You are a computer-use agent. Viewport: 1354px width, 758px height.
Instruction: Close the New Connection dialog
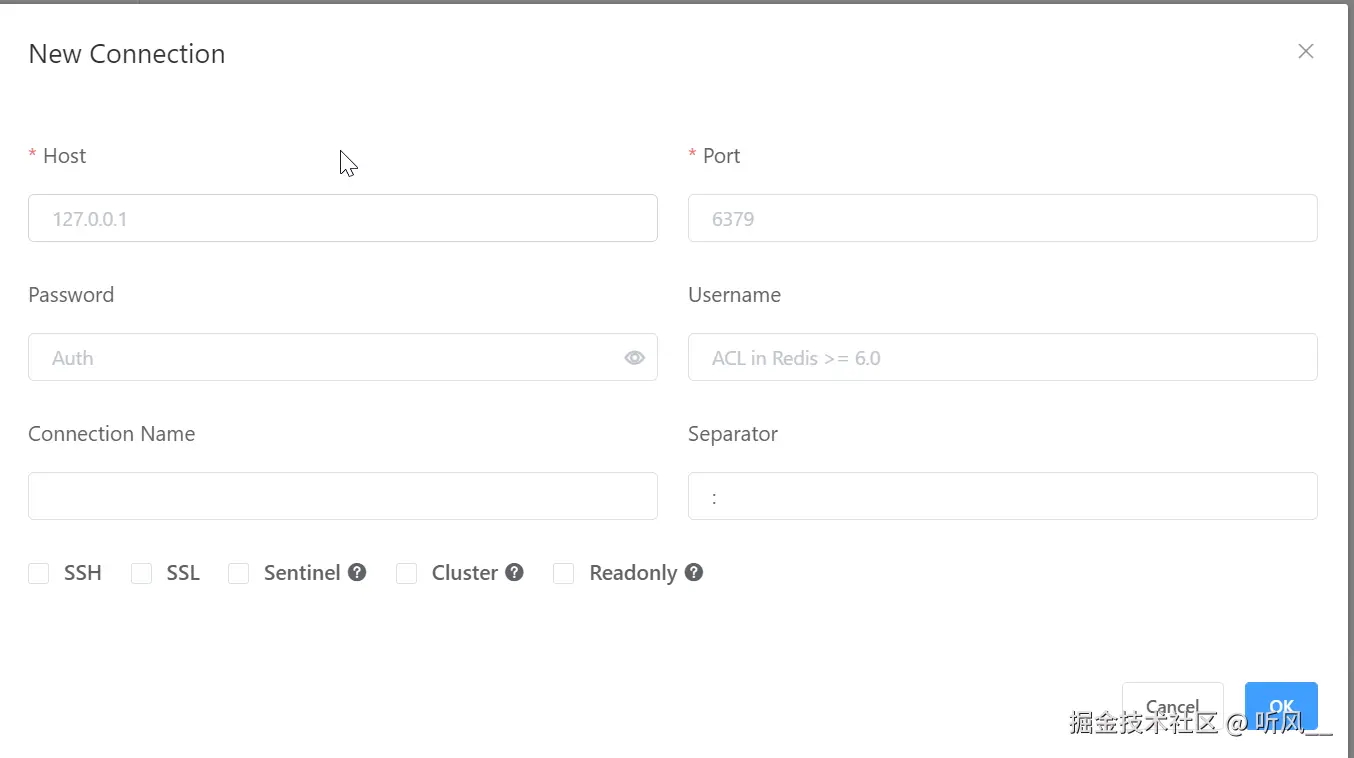point(1305,52)
